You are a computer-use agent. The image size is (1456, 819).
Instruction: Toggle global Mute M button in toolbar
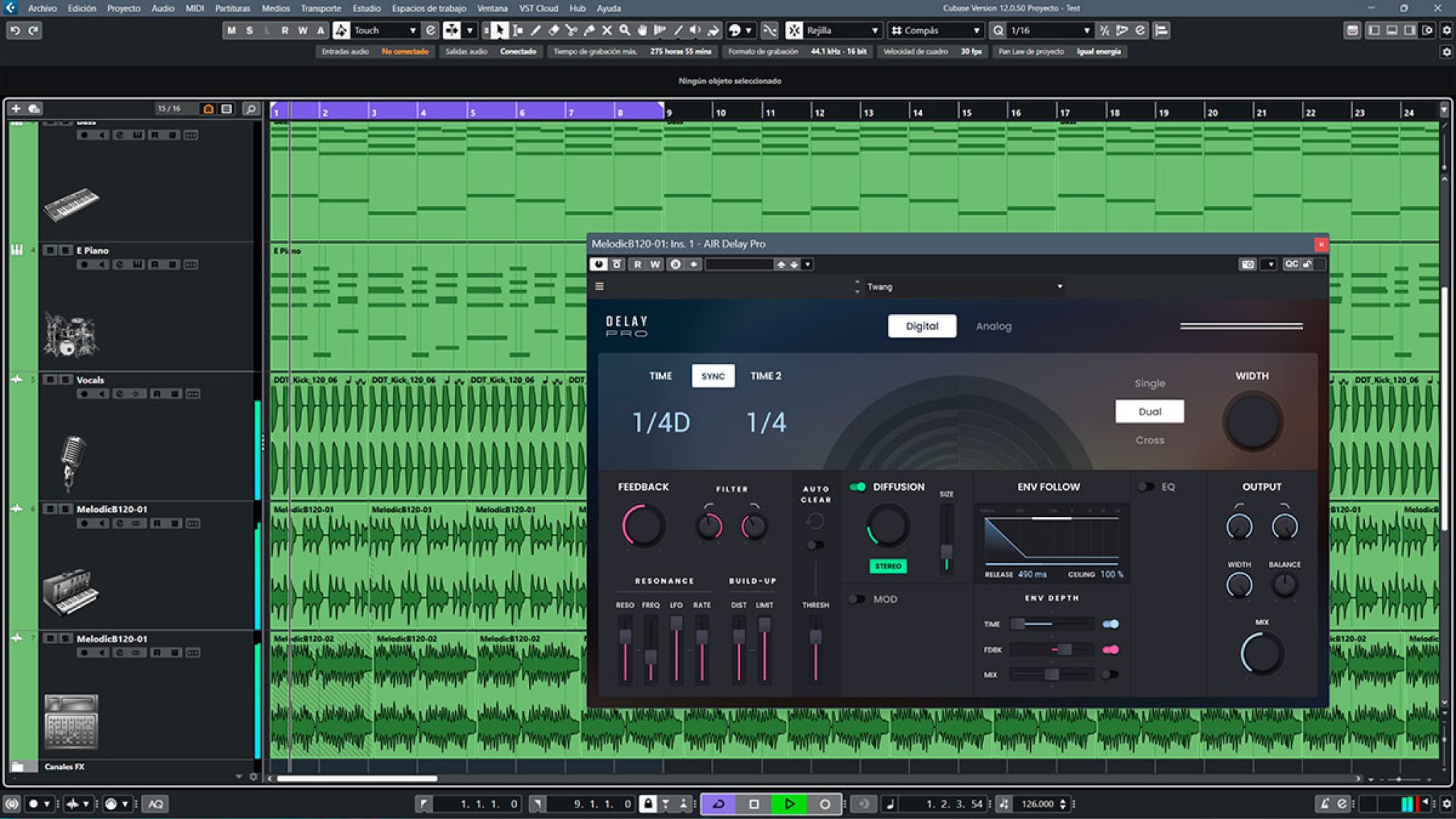click(232, 31)
